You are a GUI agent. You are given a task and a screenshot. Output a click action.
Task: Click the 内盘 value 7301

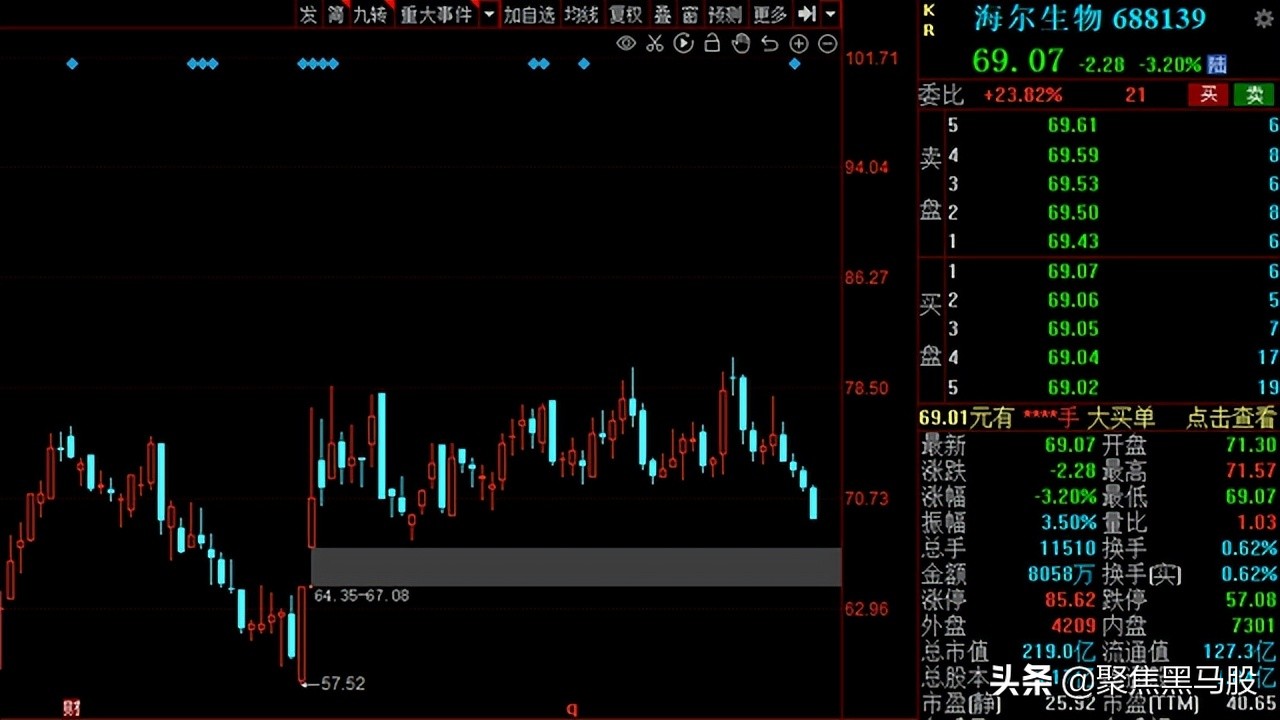1253,626
